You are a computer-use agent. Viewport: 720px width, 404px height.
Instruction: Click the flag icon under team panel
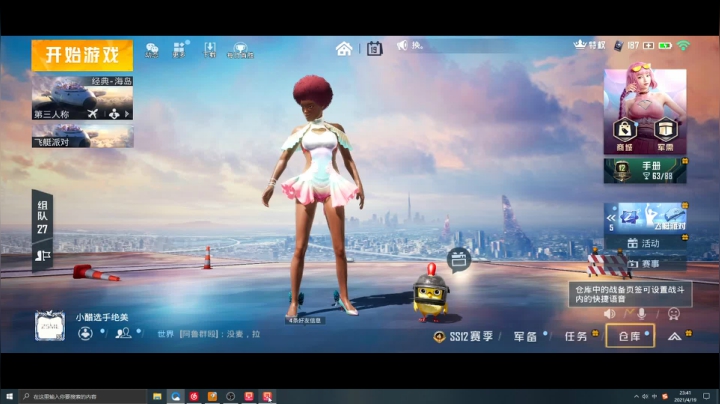pyautogui.click(x=42, y=256)
